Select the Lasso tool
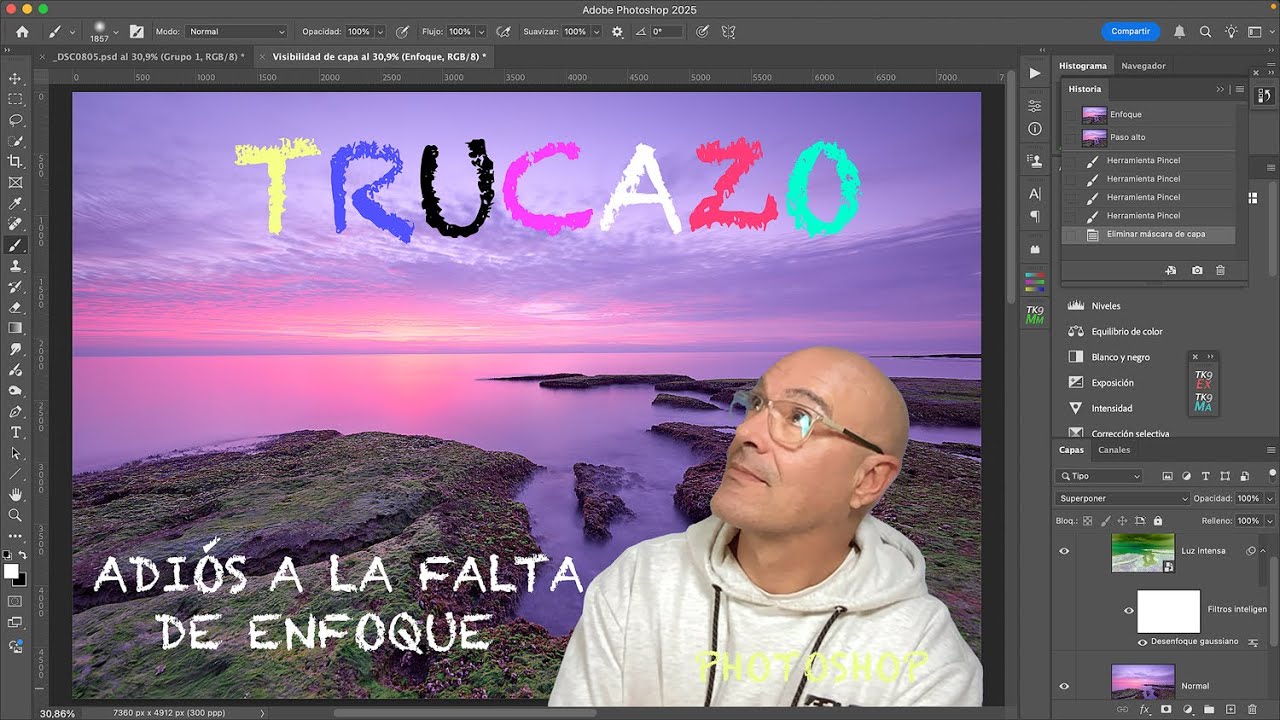Image resolution: width=1280 pixels, height=720 pixels. pos(15,120)
